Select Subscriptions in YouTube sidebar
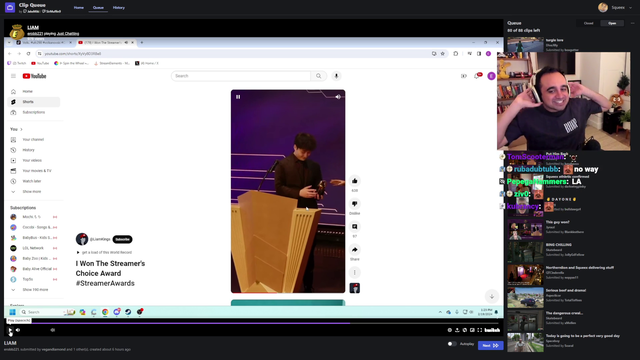Image resolution: width=640 pixels, height=360 pixels. [33, 112]
